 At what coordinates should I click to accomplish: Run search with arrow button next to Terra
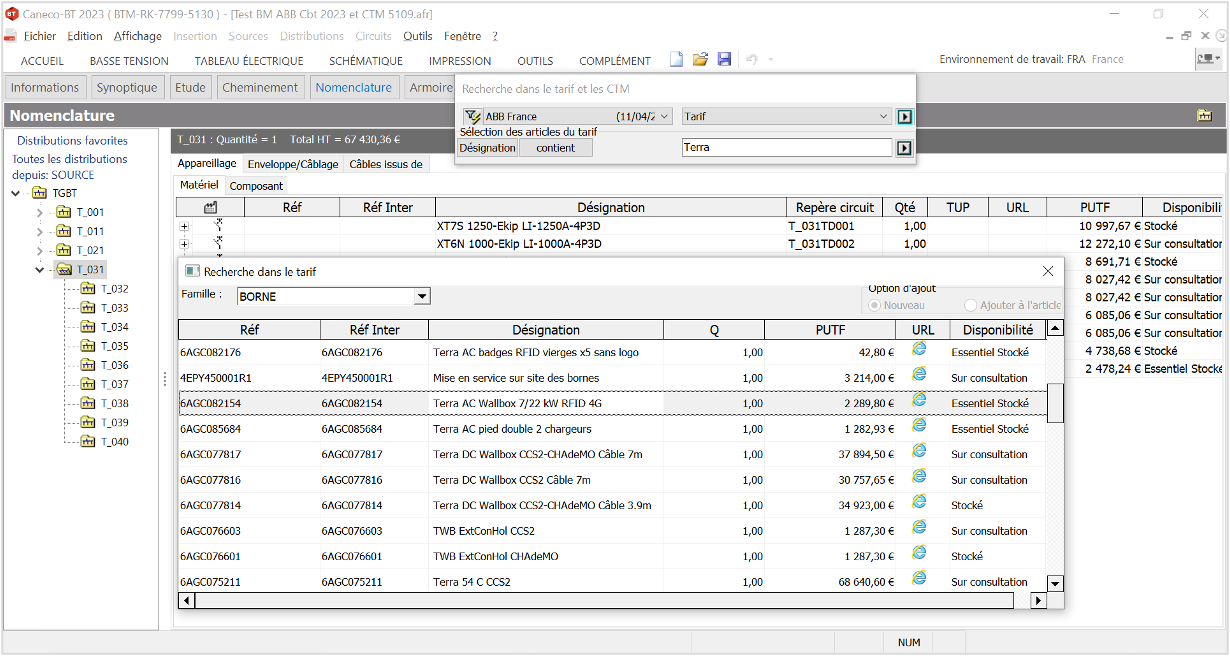pos(904,148)
